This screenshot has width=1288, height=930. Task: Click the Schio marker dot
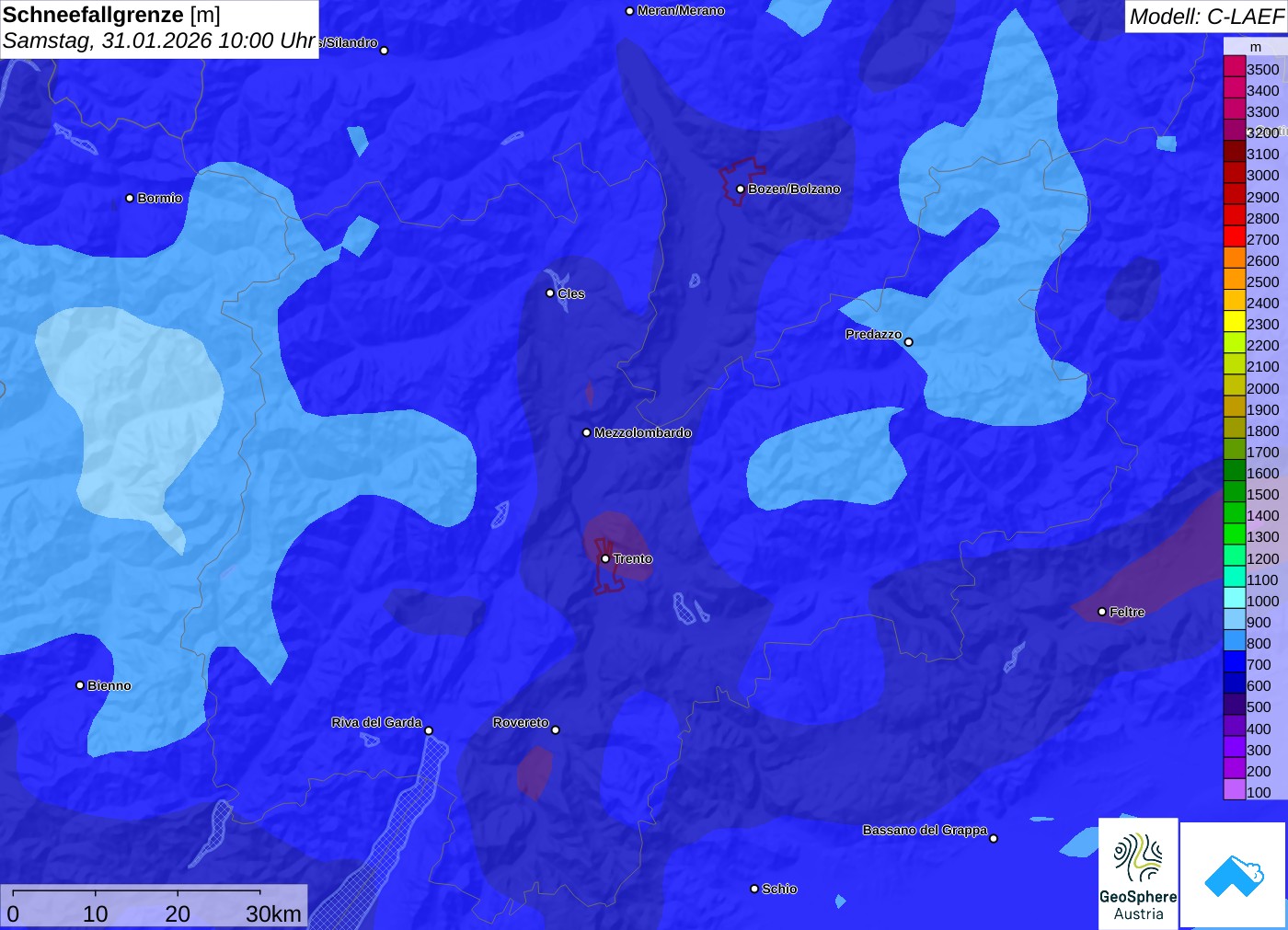754,889
